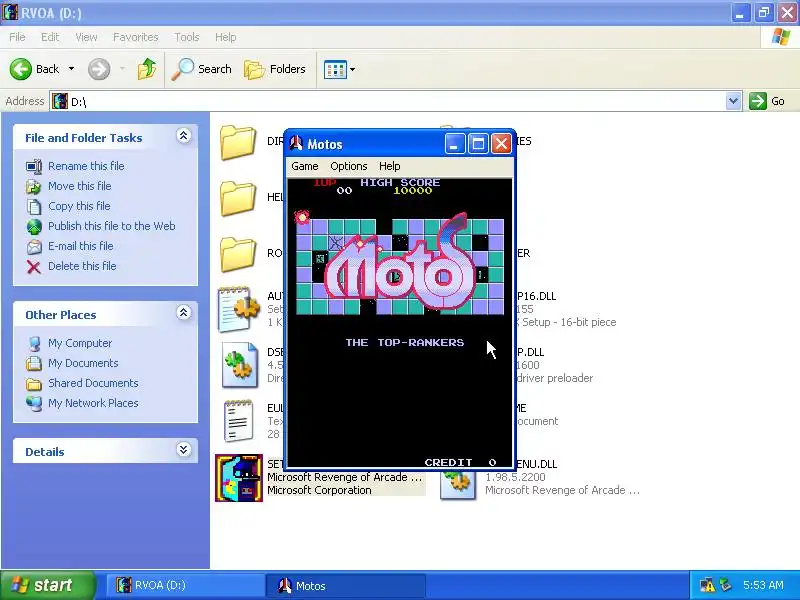Expand the Details panel

[184, 449]
